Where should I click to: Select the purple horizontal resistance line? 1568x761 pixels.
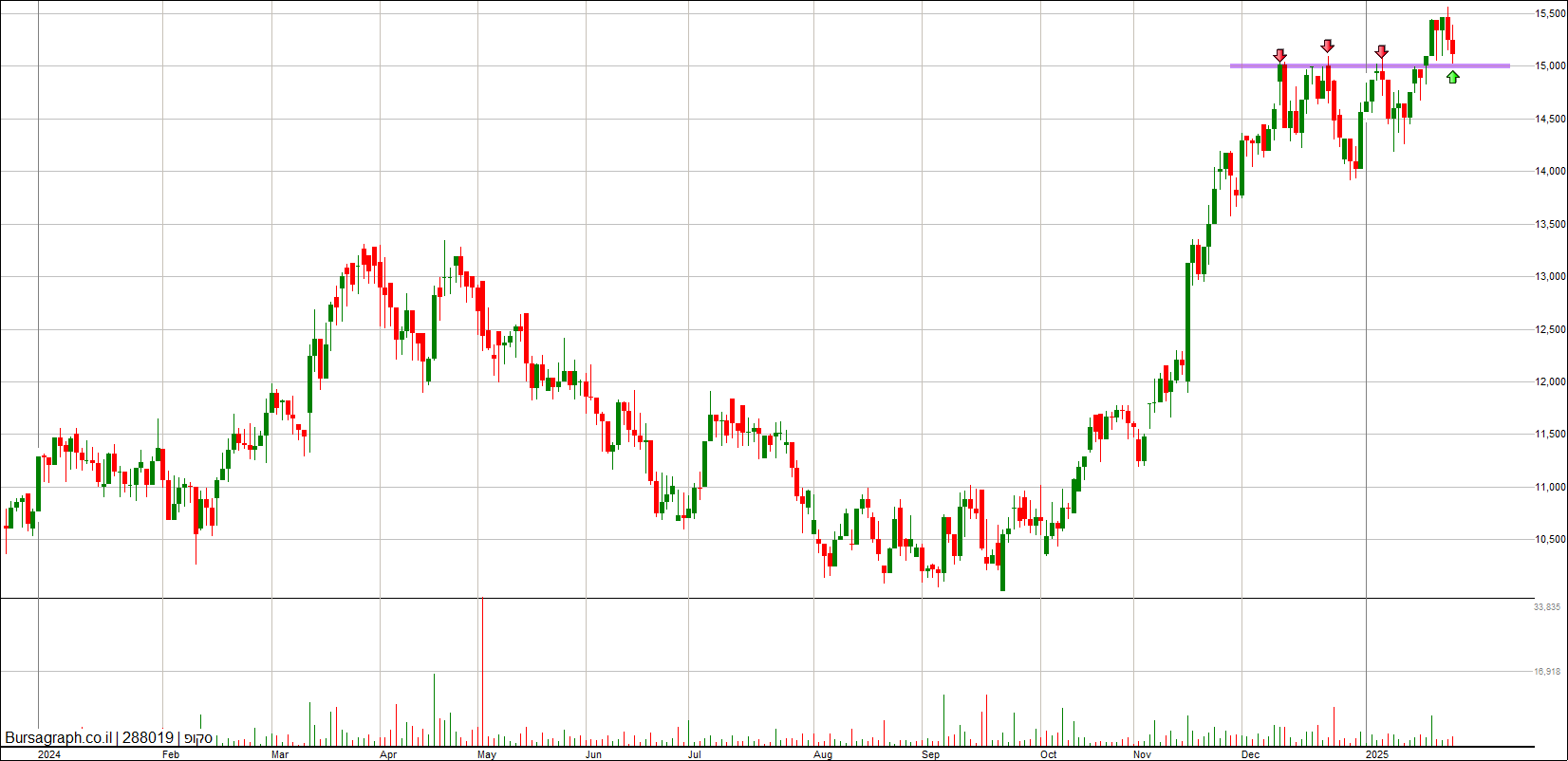[x=1370, y=66]
